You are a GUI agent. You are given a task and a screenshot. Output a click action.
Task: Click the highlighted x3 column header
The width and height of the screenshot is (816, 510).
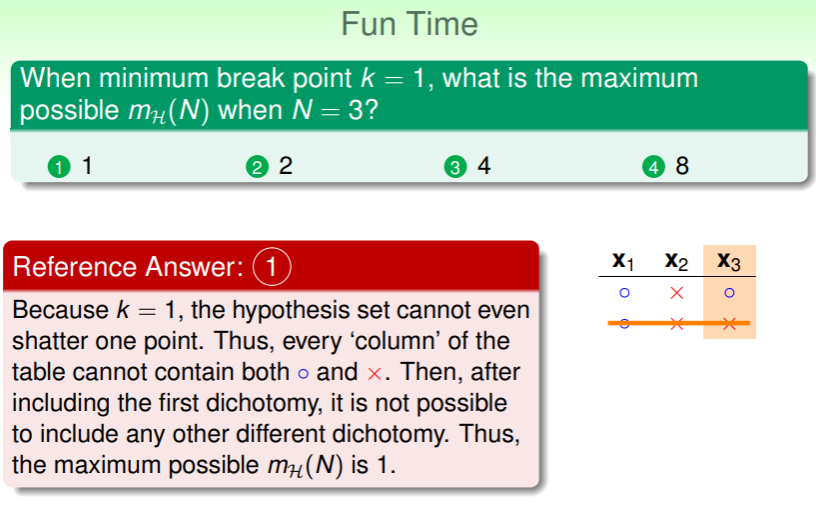[x=729, y=262]
